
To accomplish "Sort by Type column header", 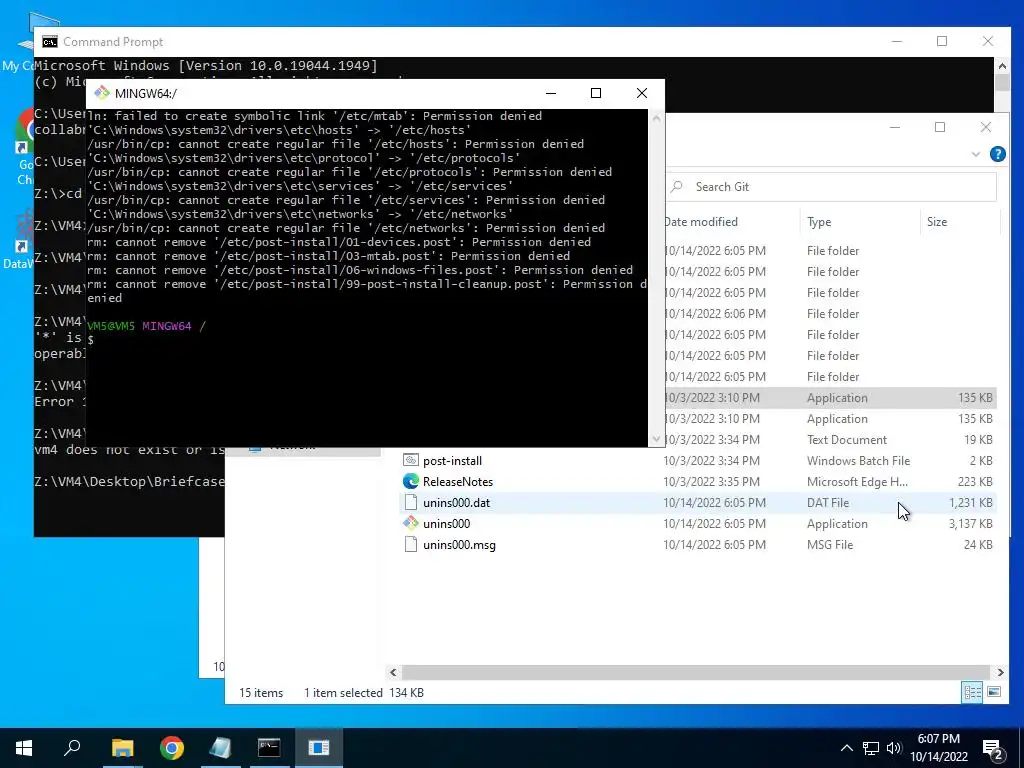I will (819, 222).
